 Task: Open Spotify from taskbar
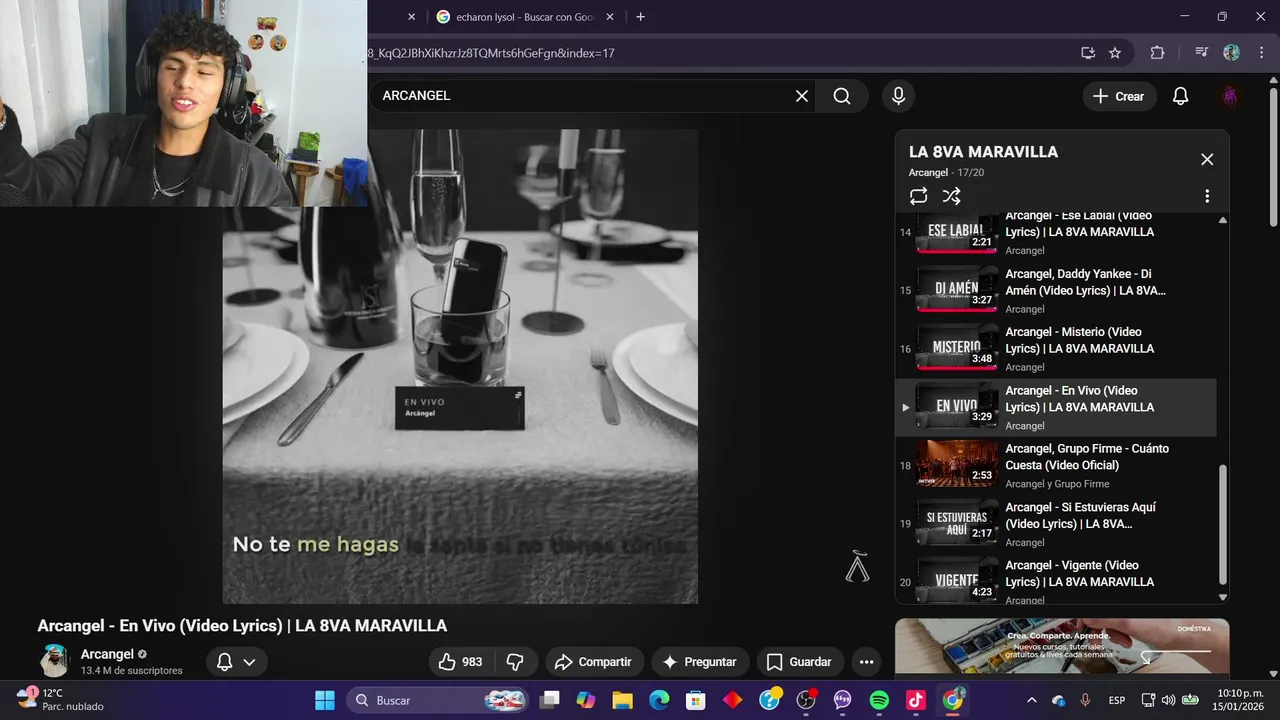(x=879, y=700)
